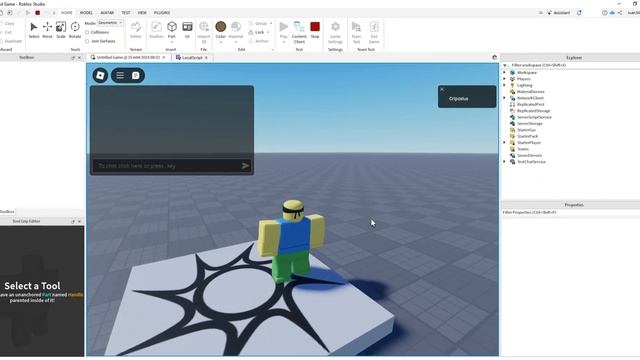The width and height of the screenshot is (640, 360).
Task: Open the HOME ribbon tab
Action: pos(67,13)
